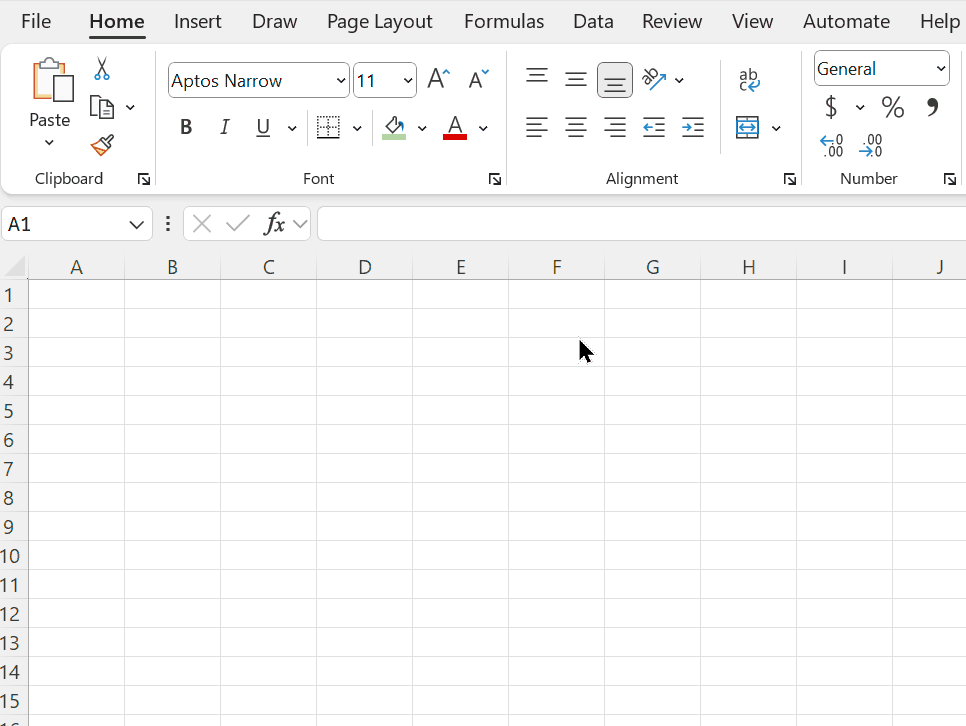966x726 pixels.
Task: Align text right
Action: 615,128
